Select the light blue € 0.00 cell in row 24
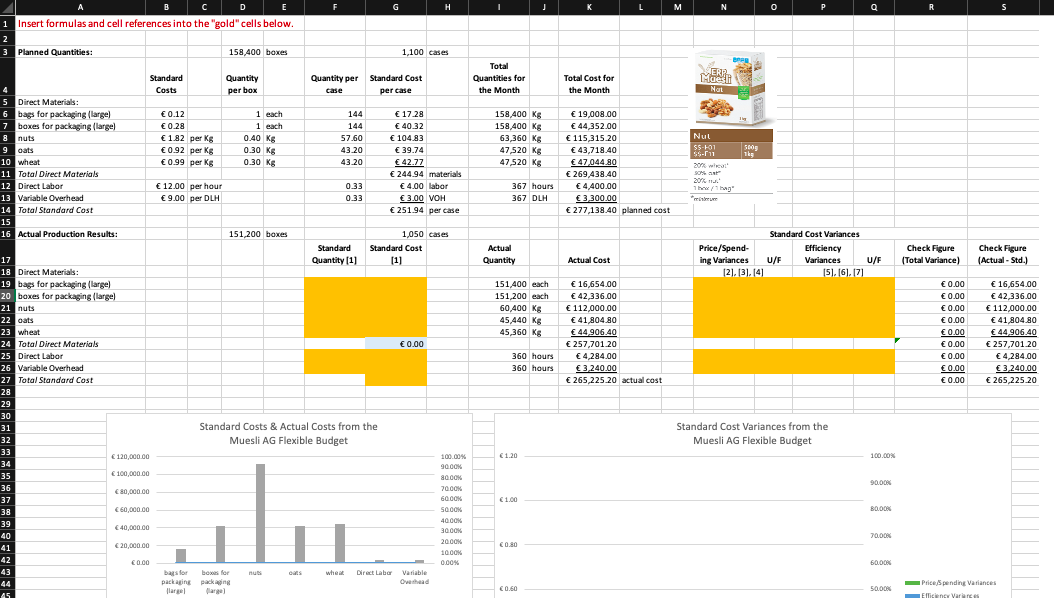 tap(396, 344)
